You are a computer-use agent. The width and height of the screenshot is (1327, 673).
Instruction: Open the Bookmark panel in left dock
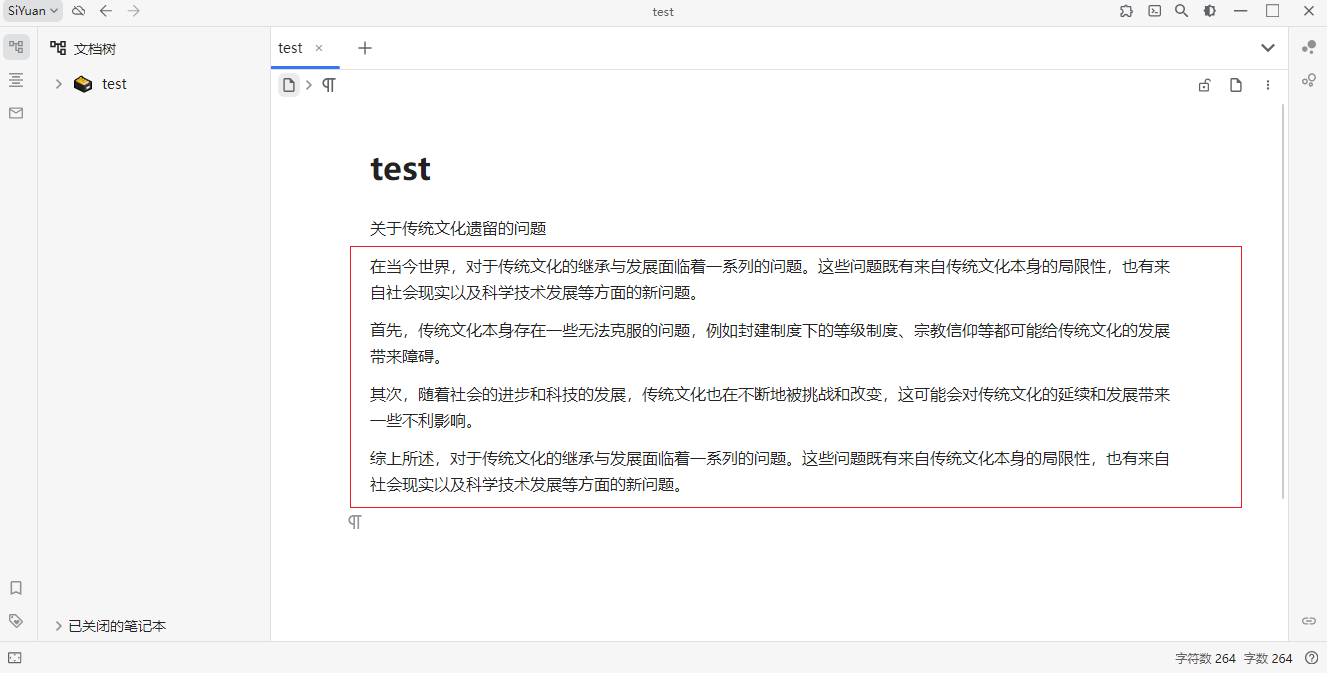tap(16, 588)
